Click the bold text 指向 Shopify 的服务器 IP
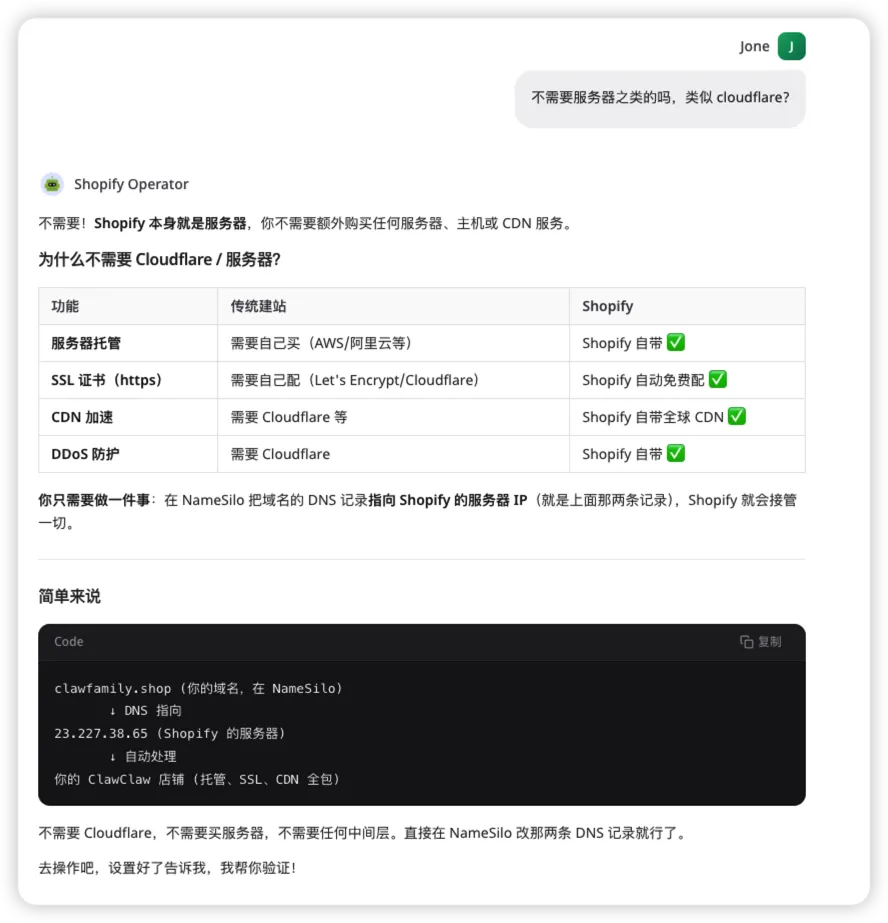888x923 pixels. [448, 500]
